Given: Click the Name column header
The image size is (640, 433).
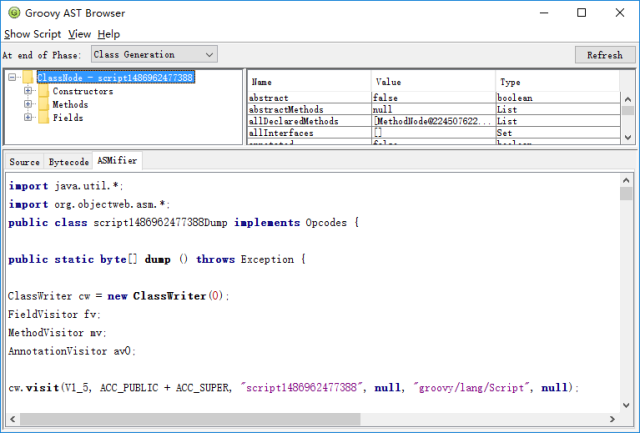Looking at the screenshot, I should tap(309, 82).
